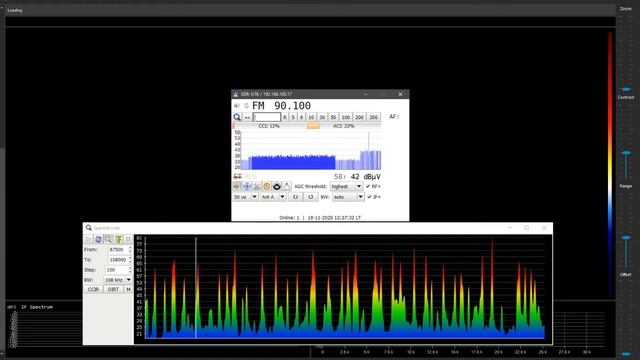Click the From frequency field 87500

[x=118, y=249]
